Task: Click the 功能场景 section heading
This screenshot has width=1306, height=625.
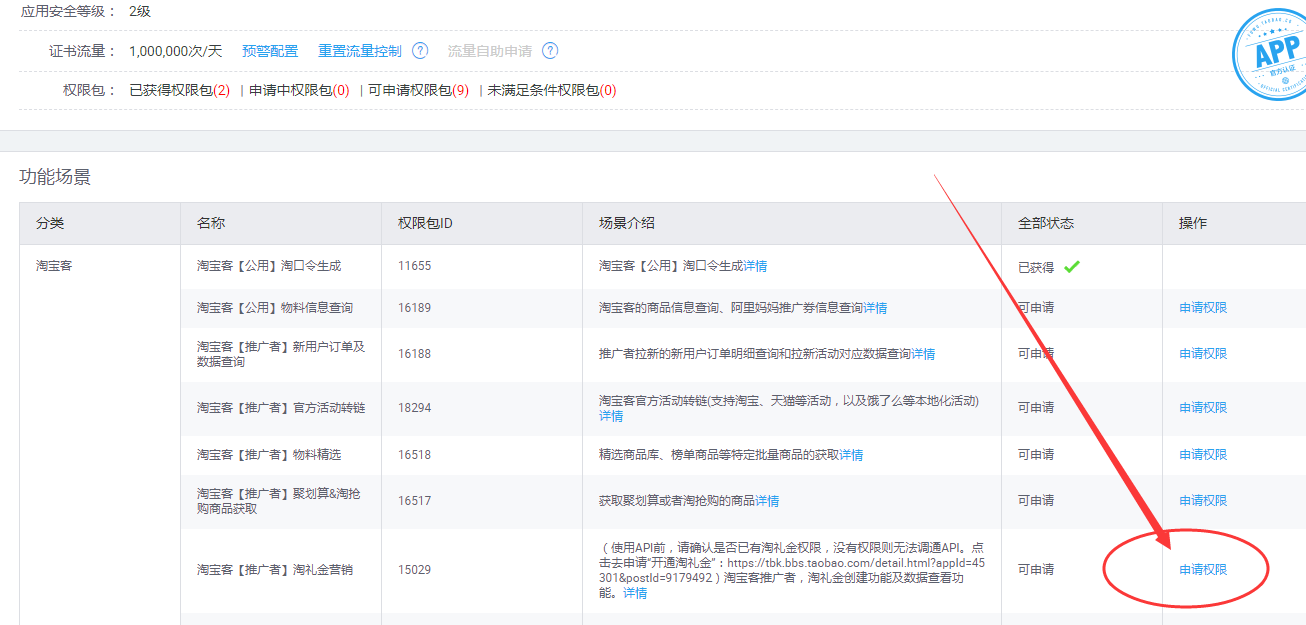Action: (55, 177)
